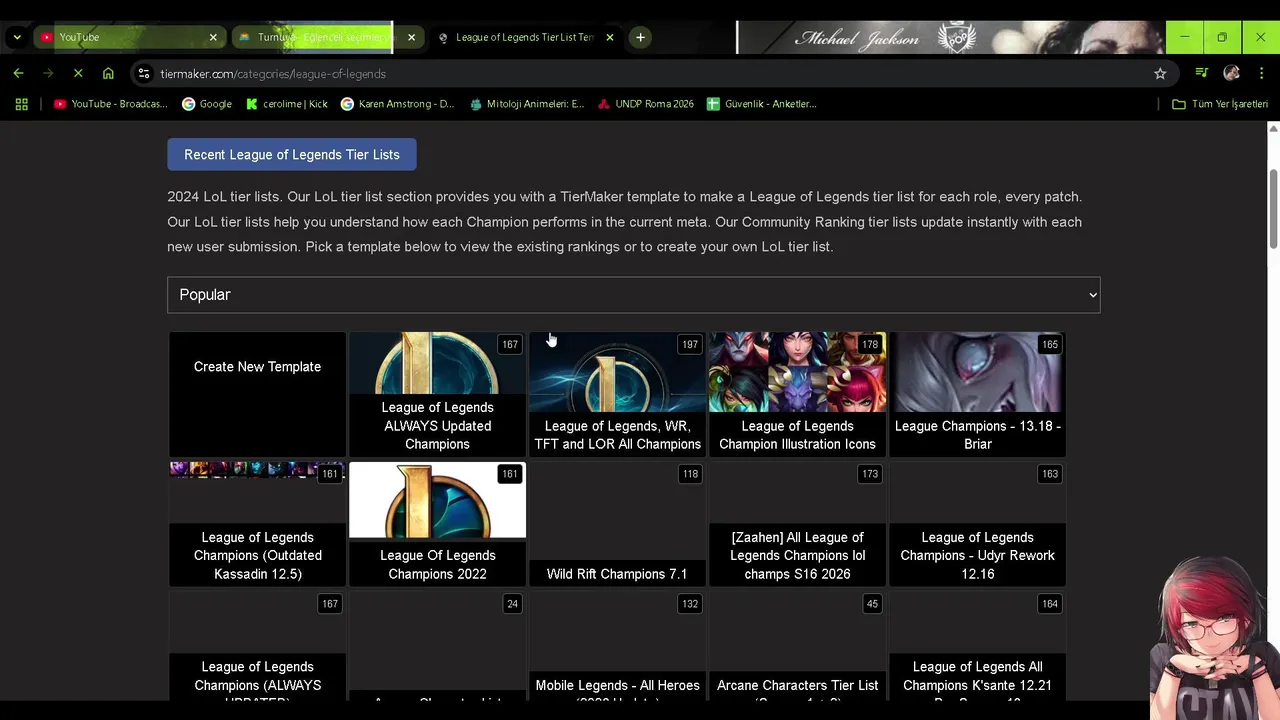
Task: Close the League of Legends Tier List tab
Action: tap(610, 37)
